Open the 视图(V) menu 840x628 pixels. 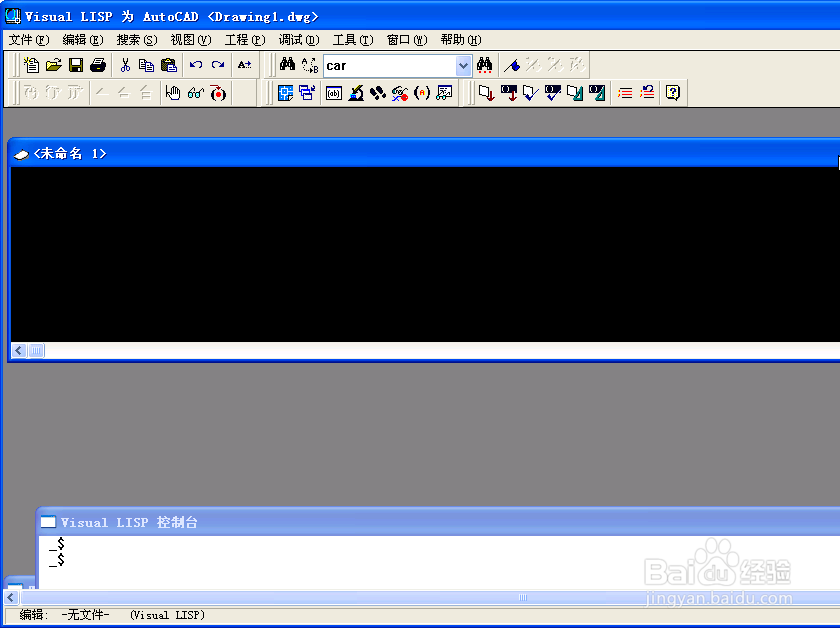tap(191, 40)
